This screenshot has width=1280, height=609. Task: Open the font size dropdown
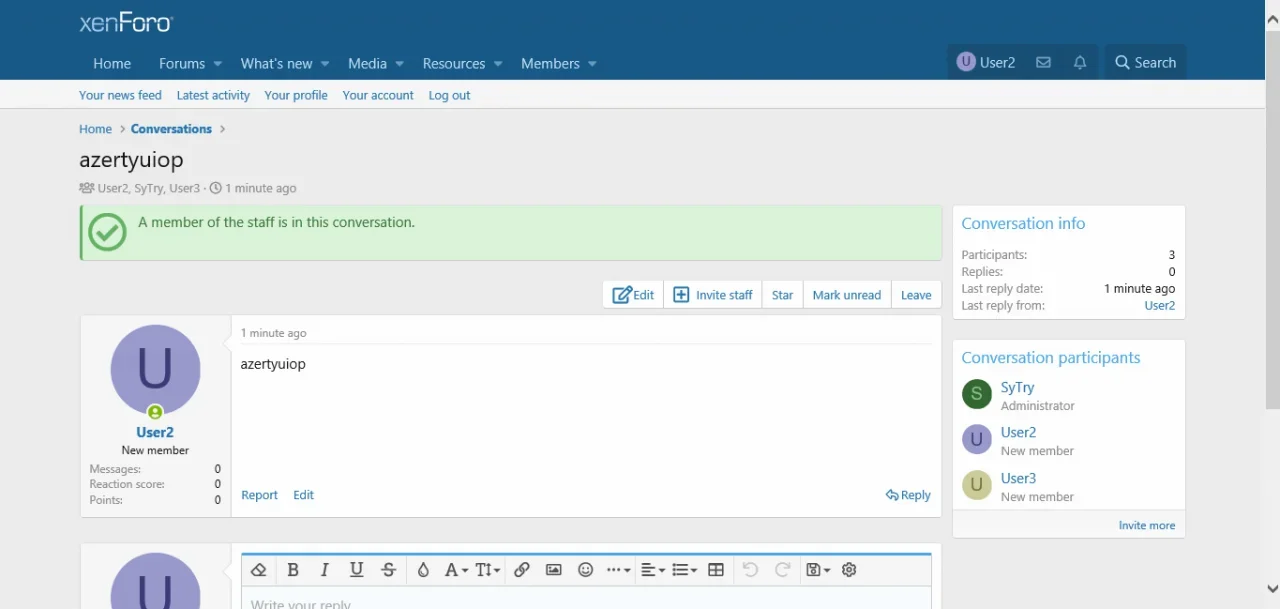pos(488,570)
